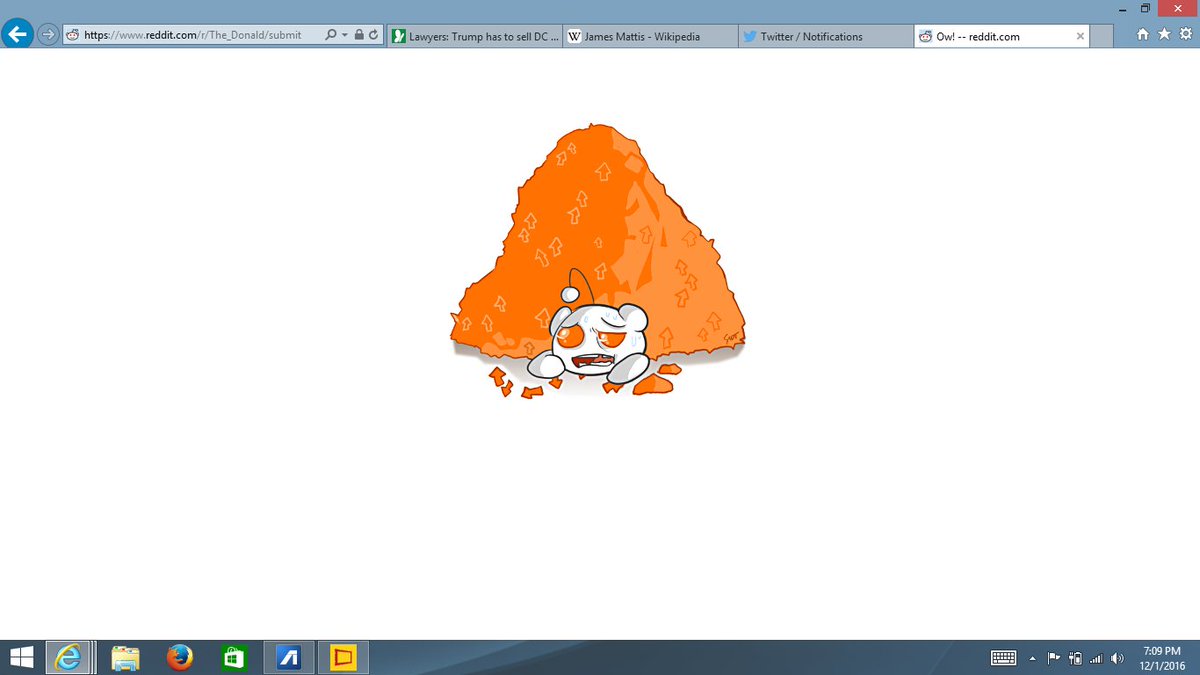Open network signal tray icon
This screenshot has height=675, width=1200.
pos(1096,658)
